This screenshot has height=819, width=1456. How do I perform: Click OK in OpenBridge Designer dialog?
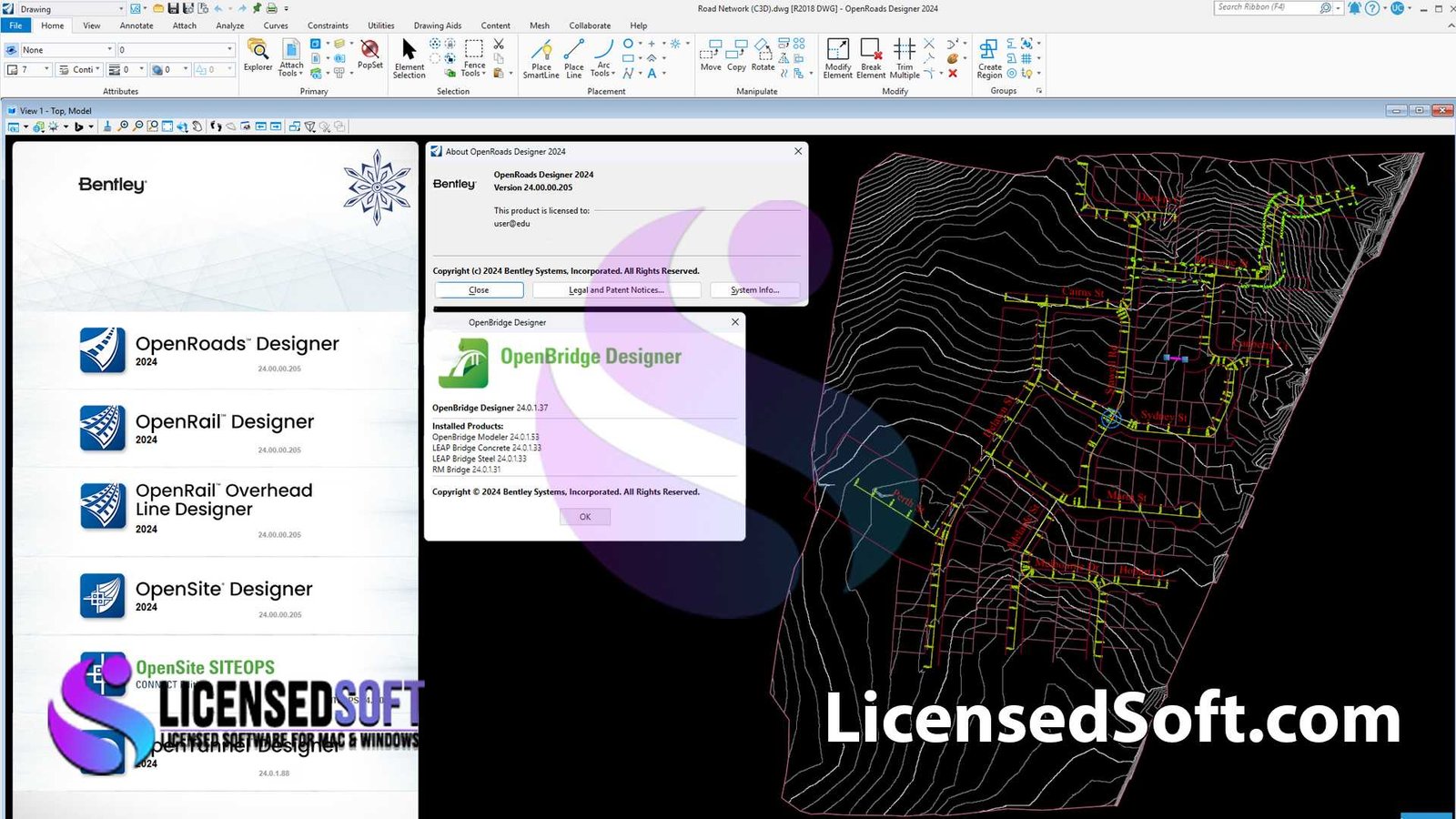[x=585, y=517]
